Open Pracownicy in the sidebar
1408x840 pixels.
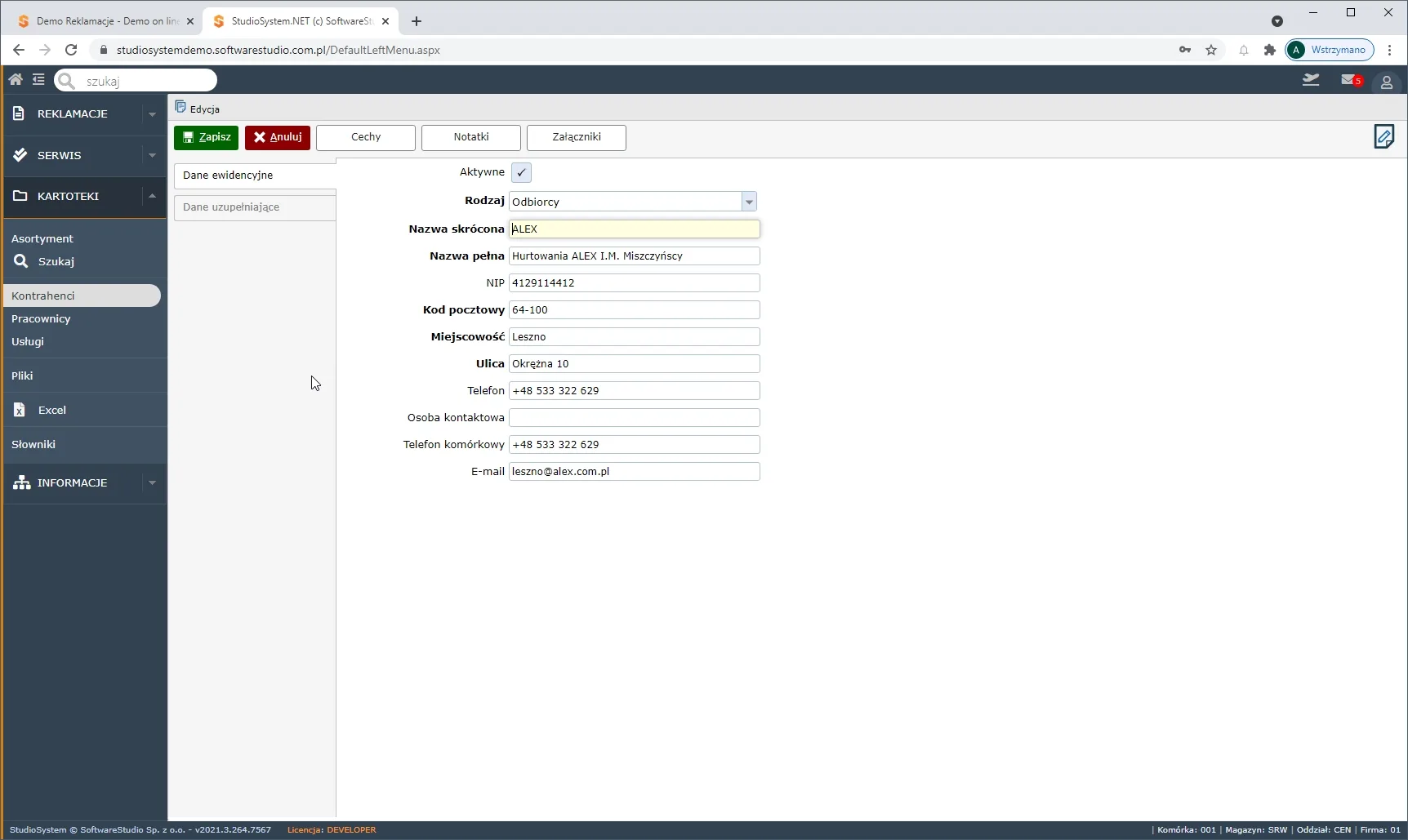coord(41,318)
